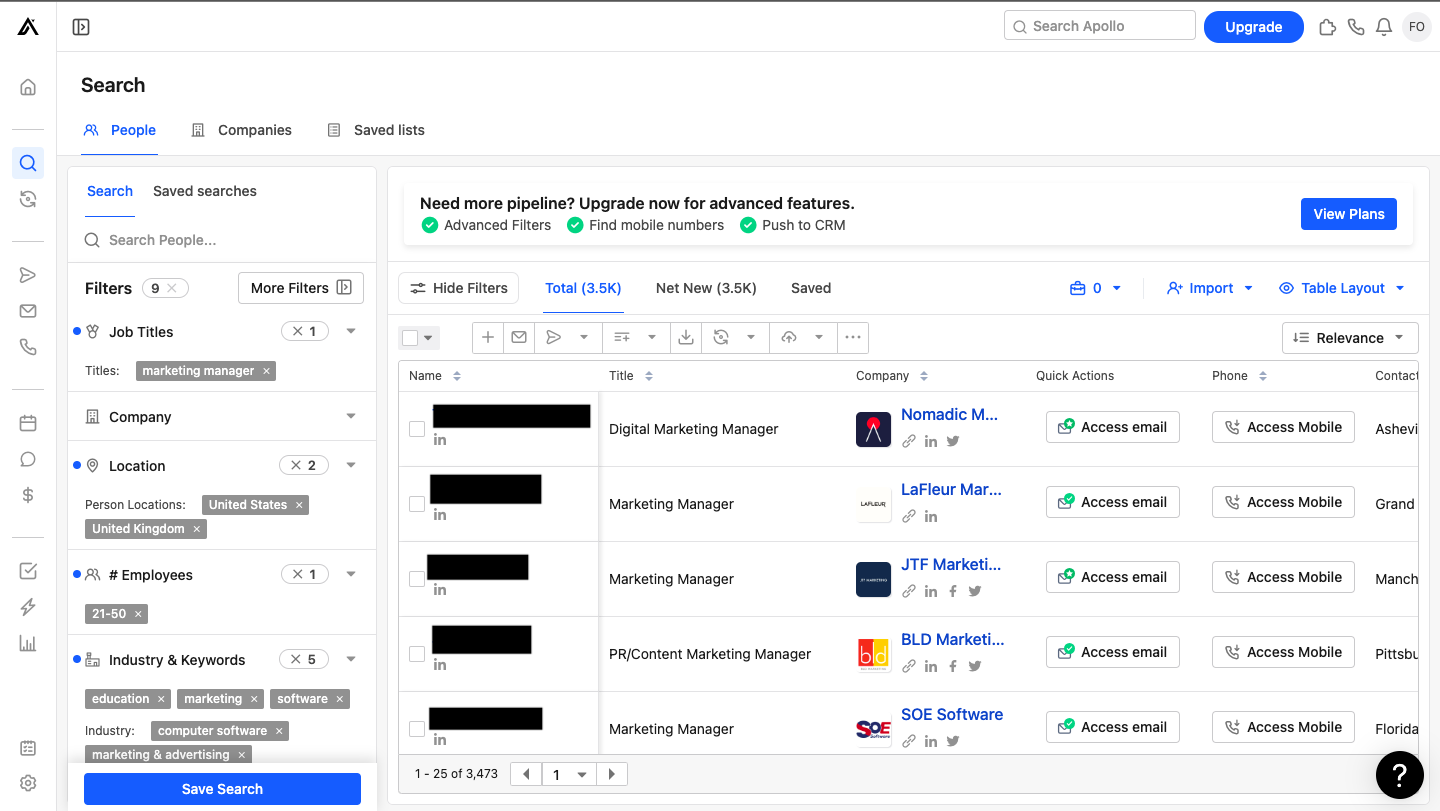Switch to Net New (3.5K) tab
Viewport: 1440px width, 811px height.
[706, 288]
